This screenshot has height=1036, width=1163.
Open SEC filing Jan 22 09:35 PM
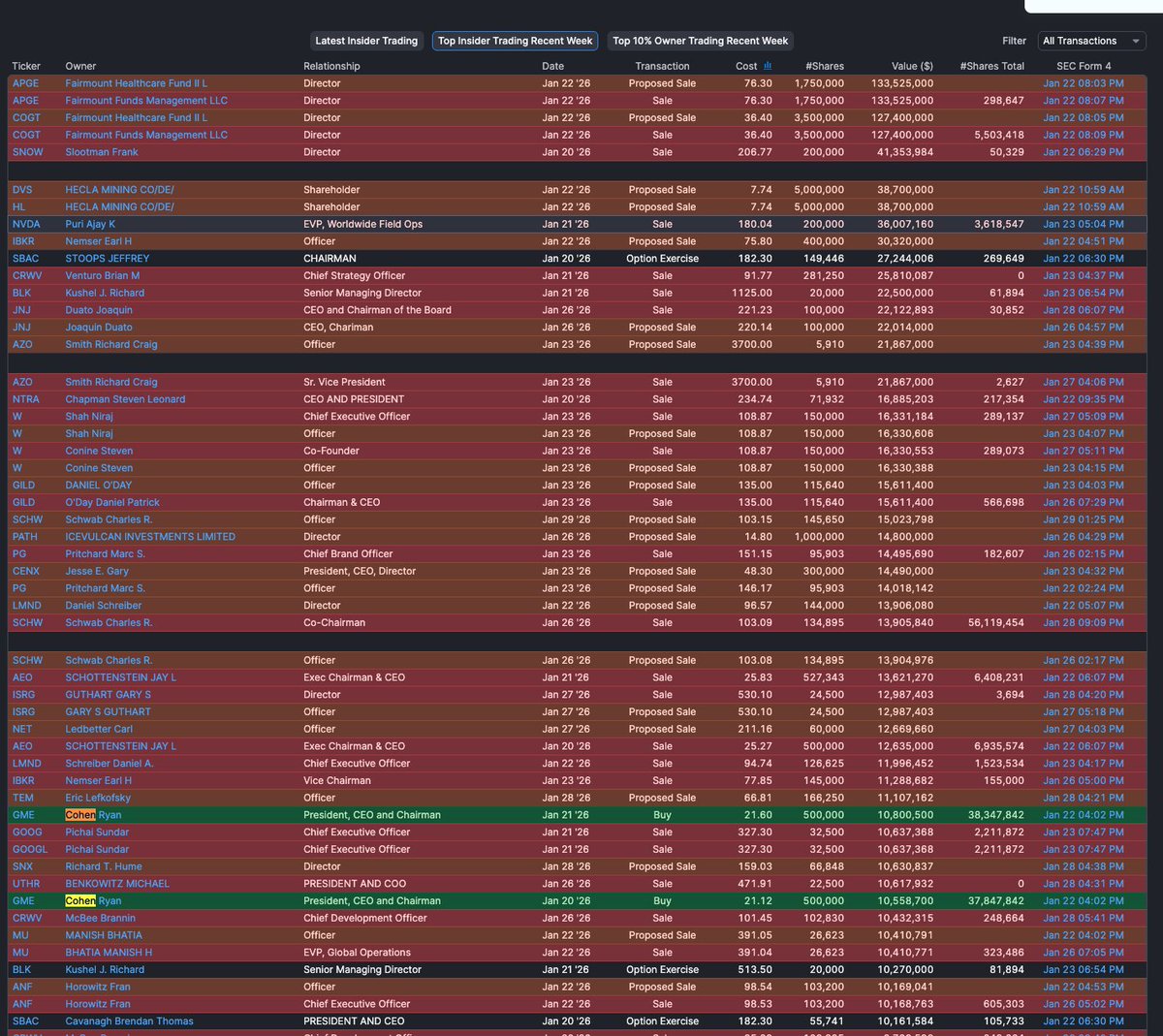tap(1084, 399)
